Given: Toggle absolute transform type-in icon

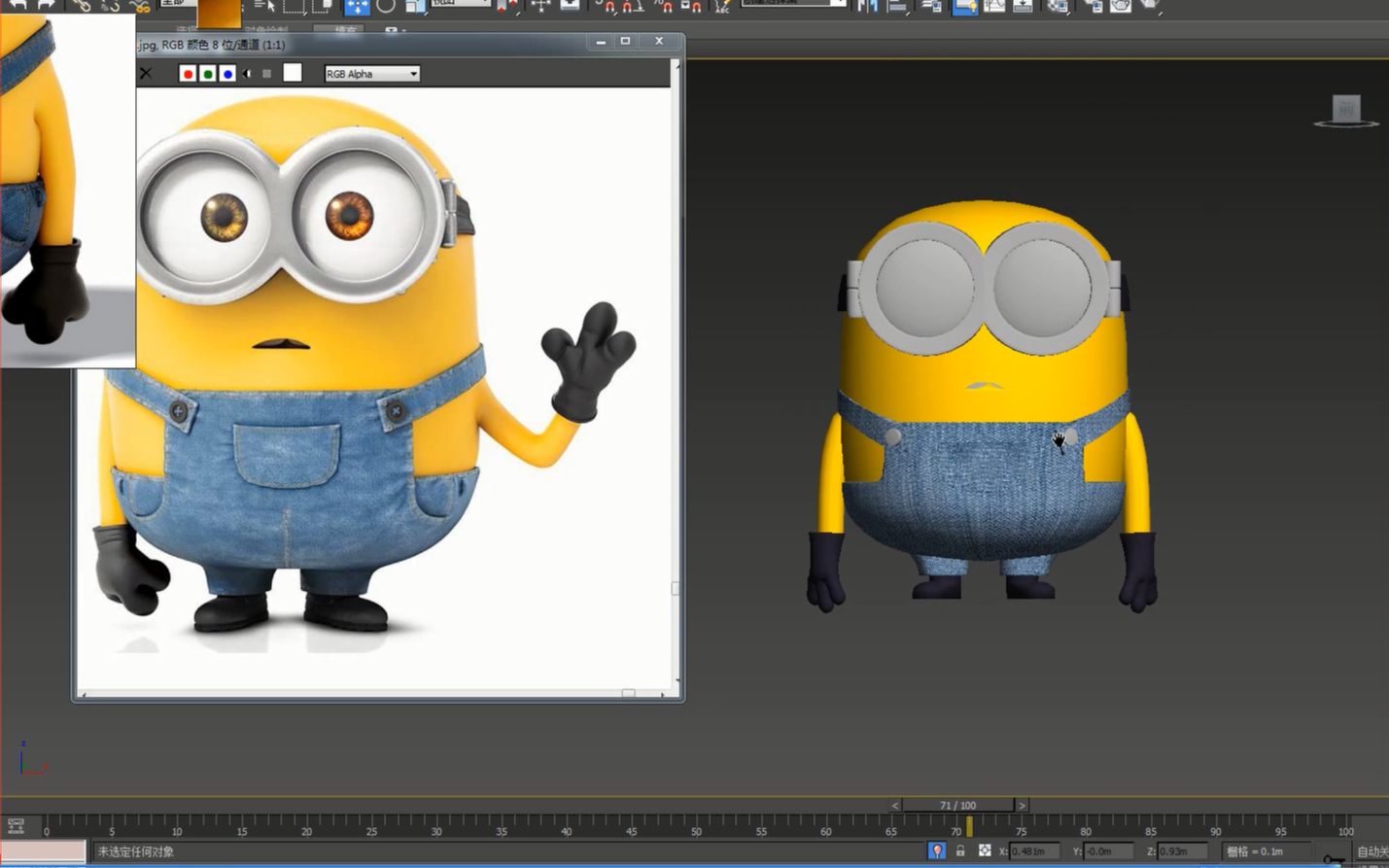Looking at the screenshot, I should point(985,851).
